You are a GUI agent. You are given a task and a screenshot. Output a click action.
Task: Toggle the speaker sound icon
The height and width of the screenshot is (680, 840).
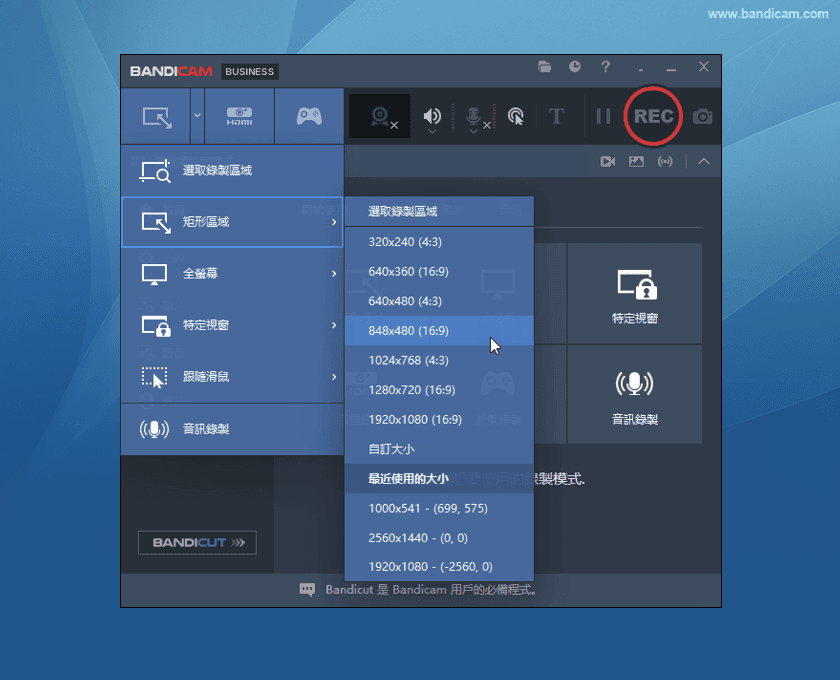(x=432, y=116)
